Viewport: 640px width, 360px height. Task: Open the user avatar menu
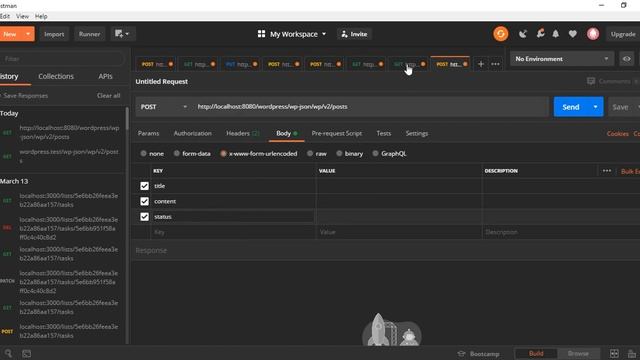pos(593,34)
